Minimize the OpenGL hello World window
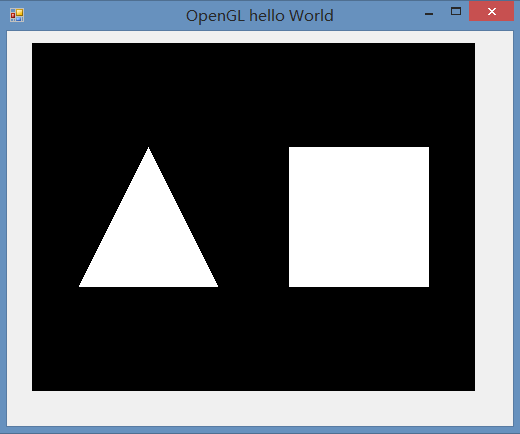 coord(429,14)
